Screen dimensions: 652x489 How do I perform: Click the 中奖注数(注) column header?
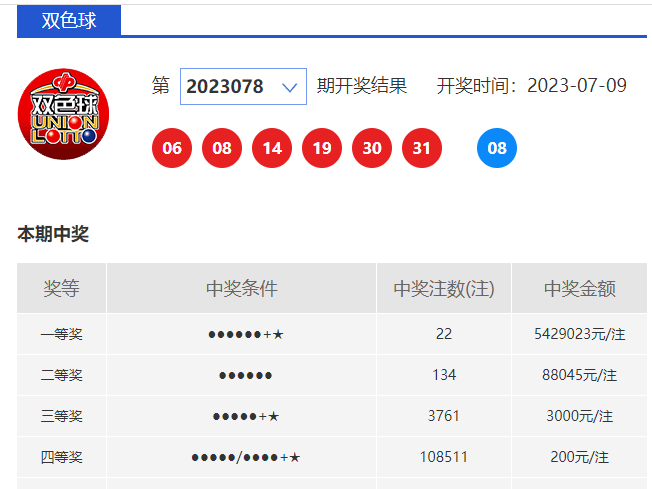pos(444,288)
